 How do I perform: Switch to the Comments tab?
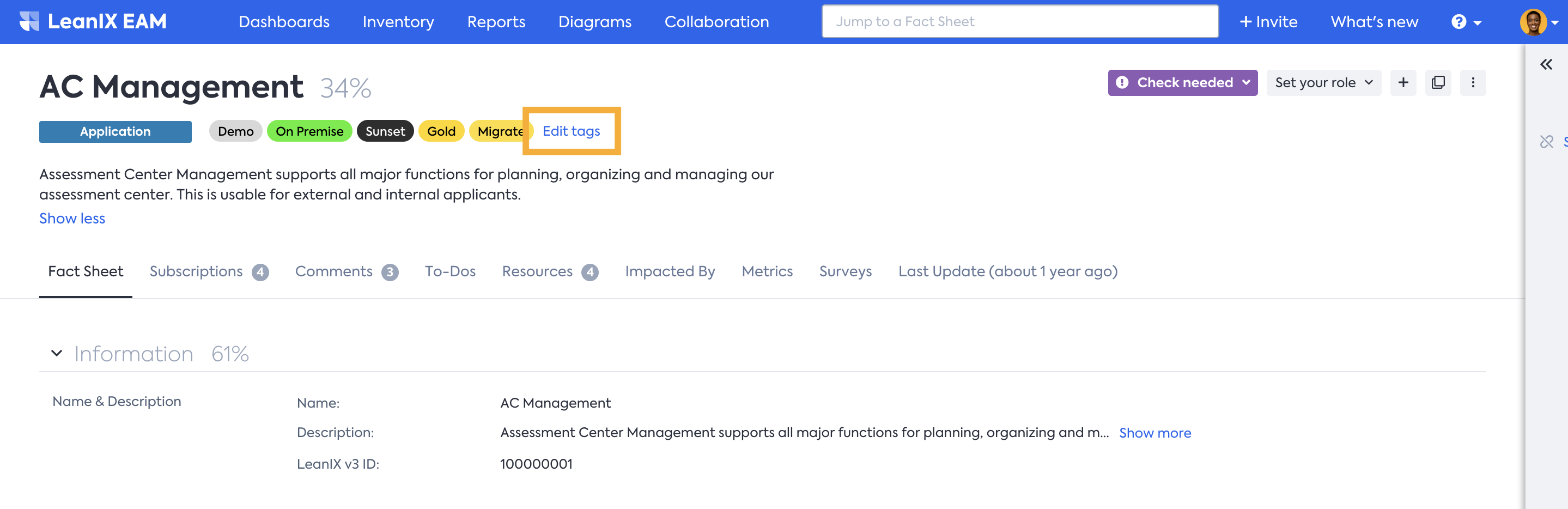point(347,271)
